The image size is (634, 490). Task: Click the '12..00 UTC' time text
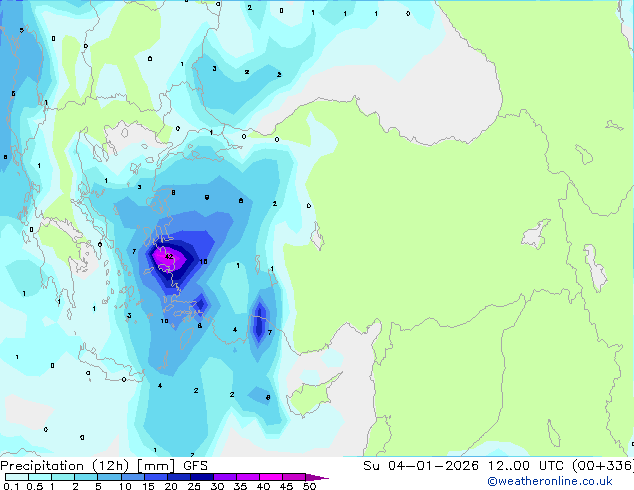525,466
